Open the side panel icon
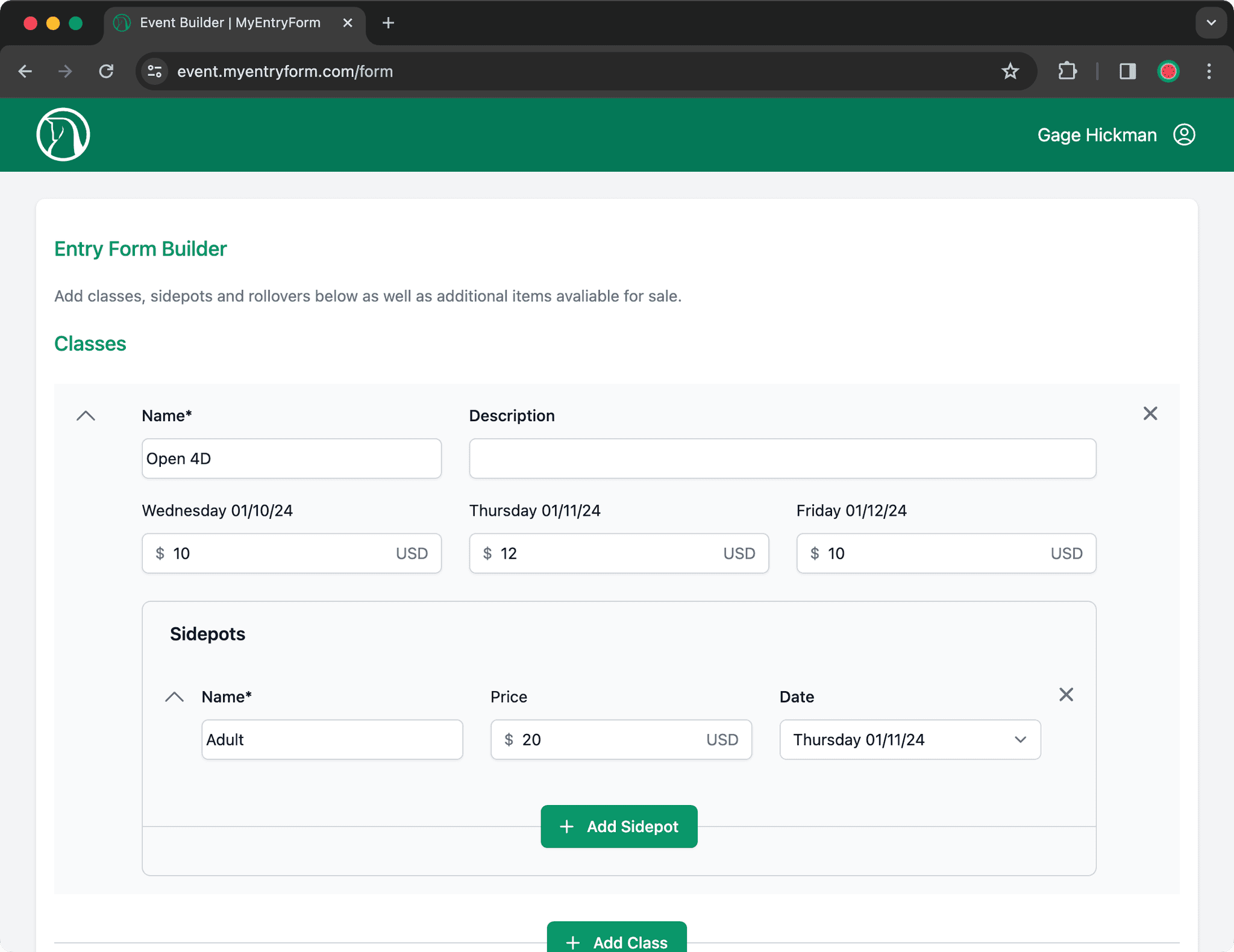This screenshot has height=952, width=1234. coord(1127,71)
